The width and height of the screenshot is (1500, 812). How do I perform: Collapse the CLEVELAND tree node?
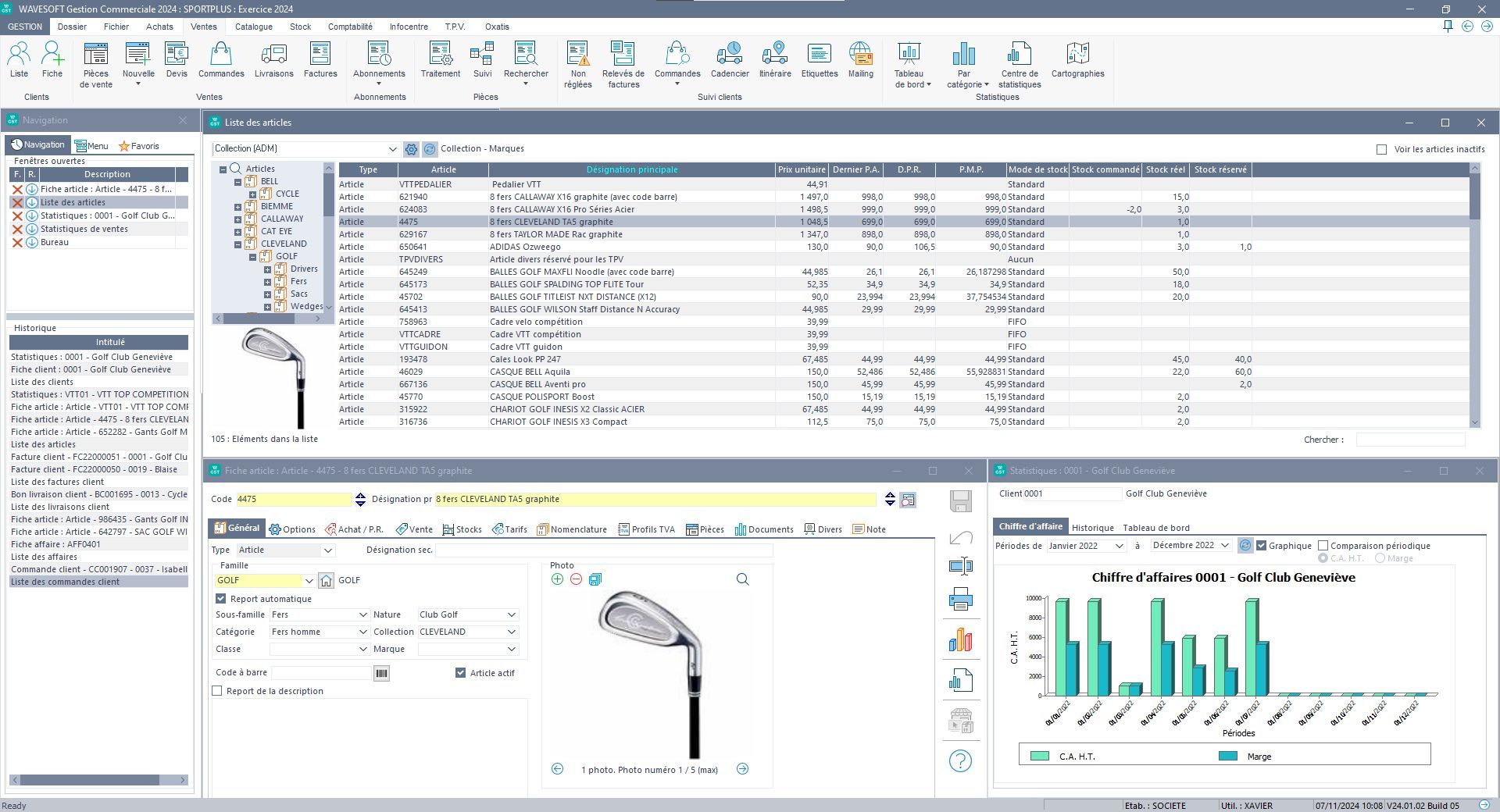click(x=237, y=244)
